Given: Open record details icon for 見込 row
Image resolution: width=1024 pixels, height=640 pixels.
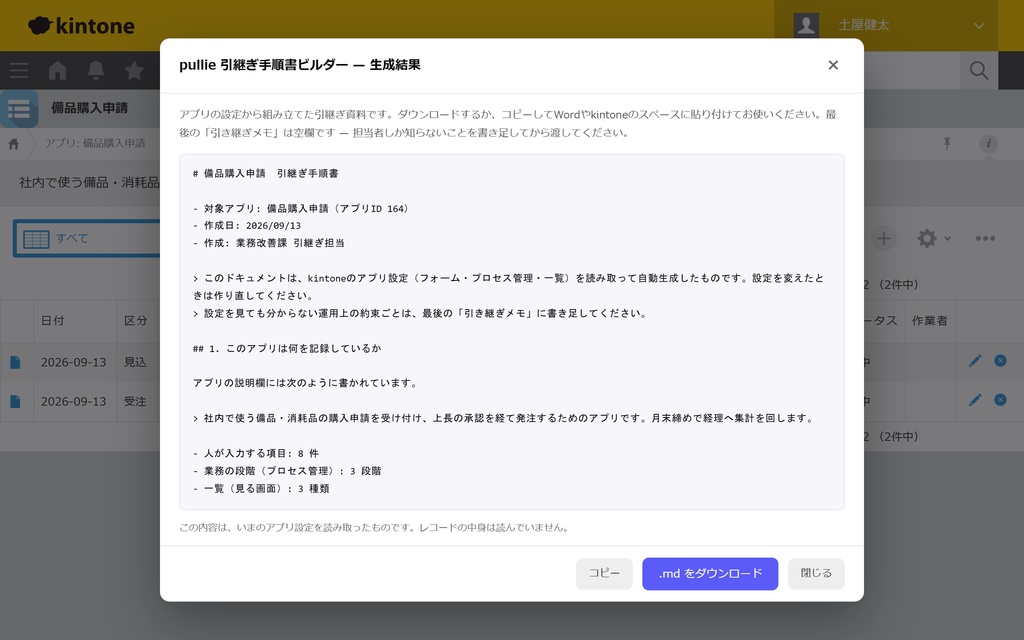Looking at the screenshot, I should 15,362.
